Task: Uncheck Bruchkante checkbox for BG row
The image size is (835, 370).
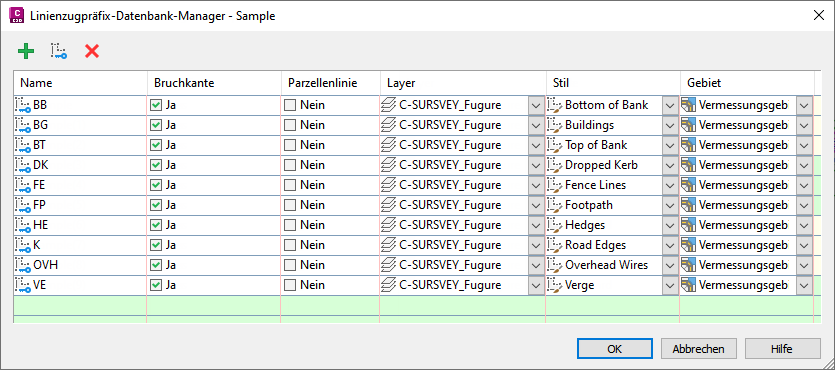Action: (x=156, y=125)
